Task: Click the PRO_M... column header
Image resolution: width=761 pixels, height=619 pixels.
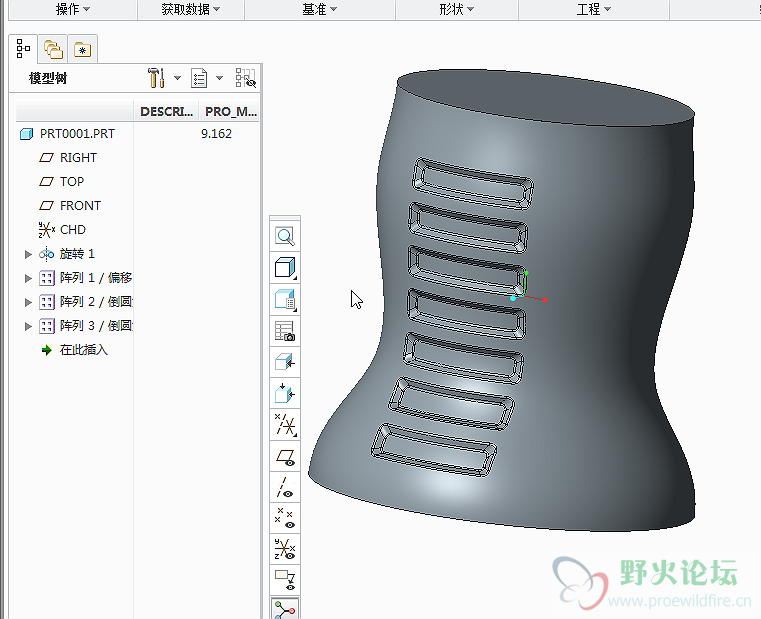Action: point(231,112)
